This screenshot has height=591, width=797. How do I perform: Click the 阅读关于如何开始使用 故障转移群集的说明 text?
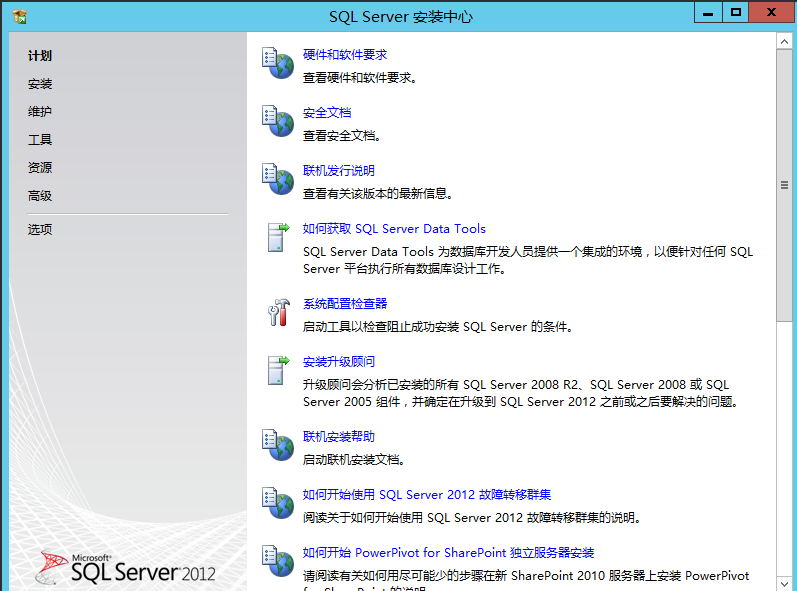472,518
